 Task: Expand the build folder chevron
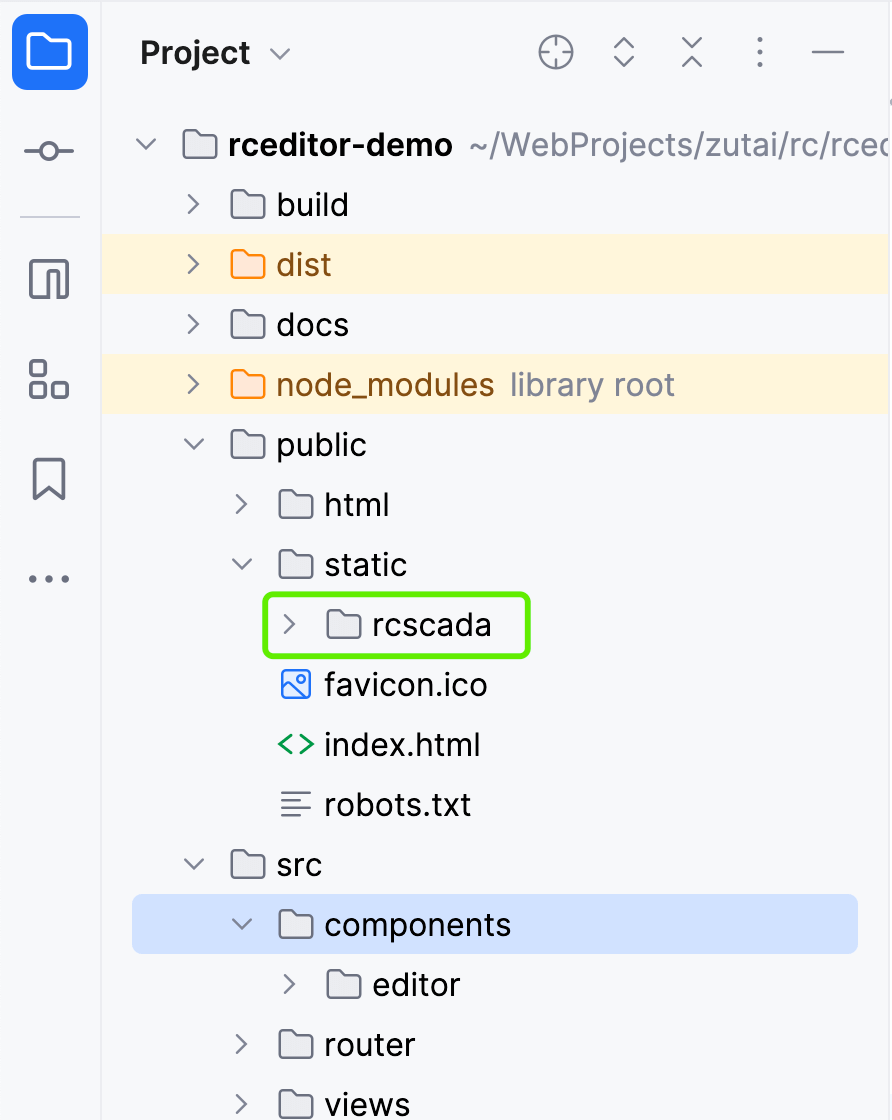tap(194, 205)
